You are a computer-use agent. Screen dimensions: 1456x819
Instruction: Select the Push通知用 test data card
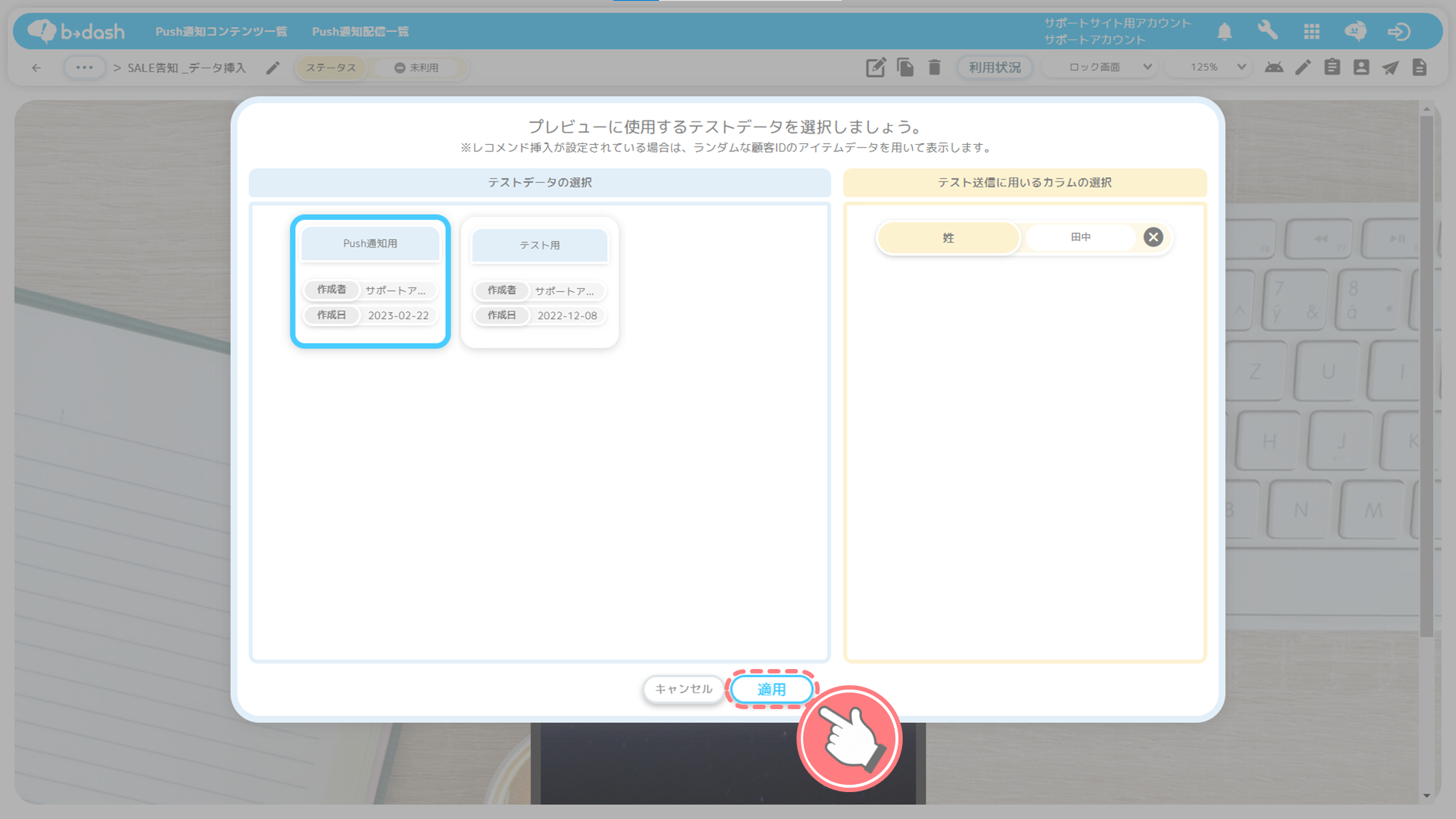[x=371, y=281]
